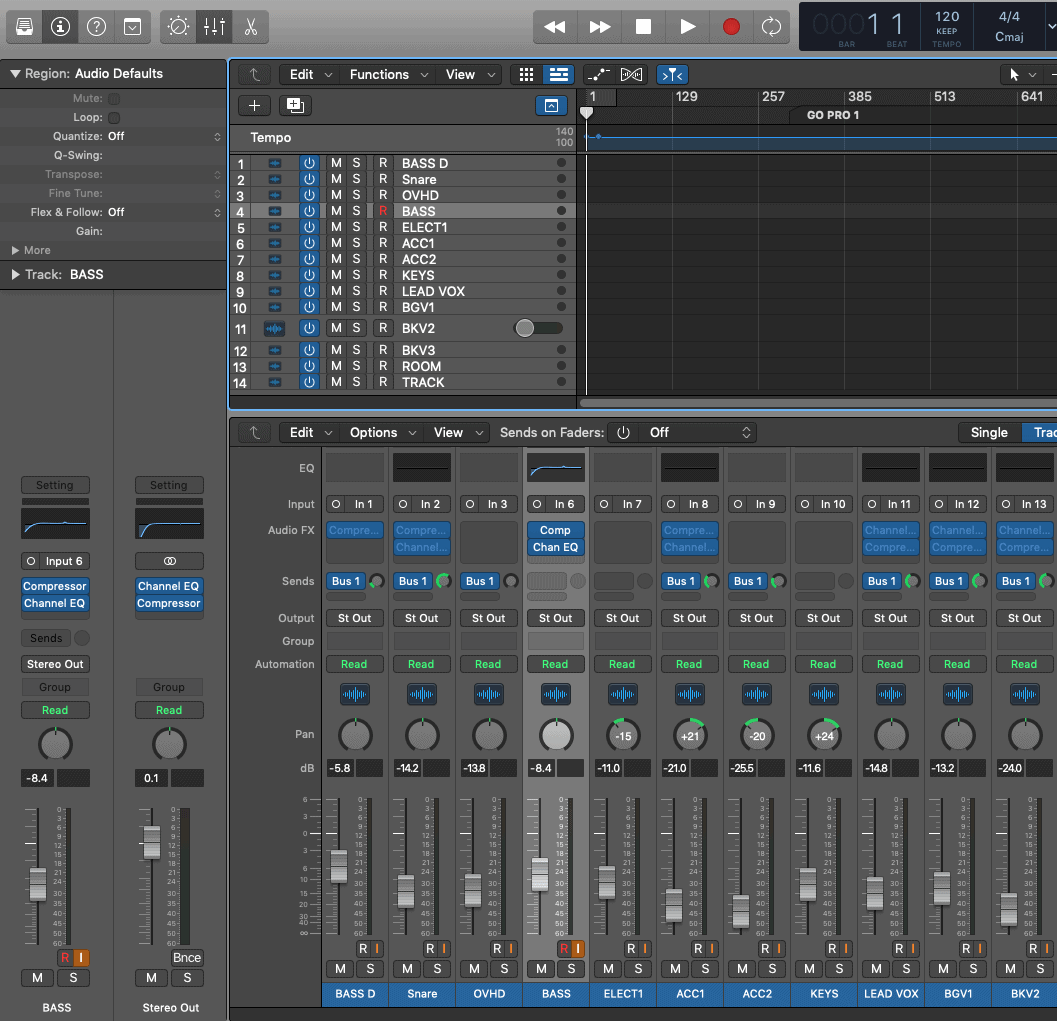Mute the Snare track
This screenshot has height=1021, width=1057.
[x=337, y=178]
